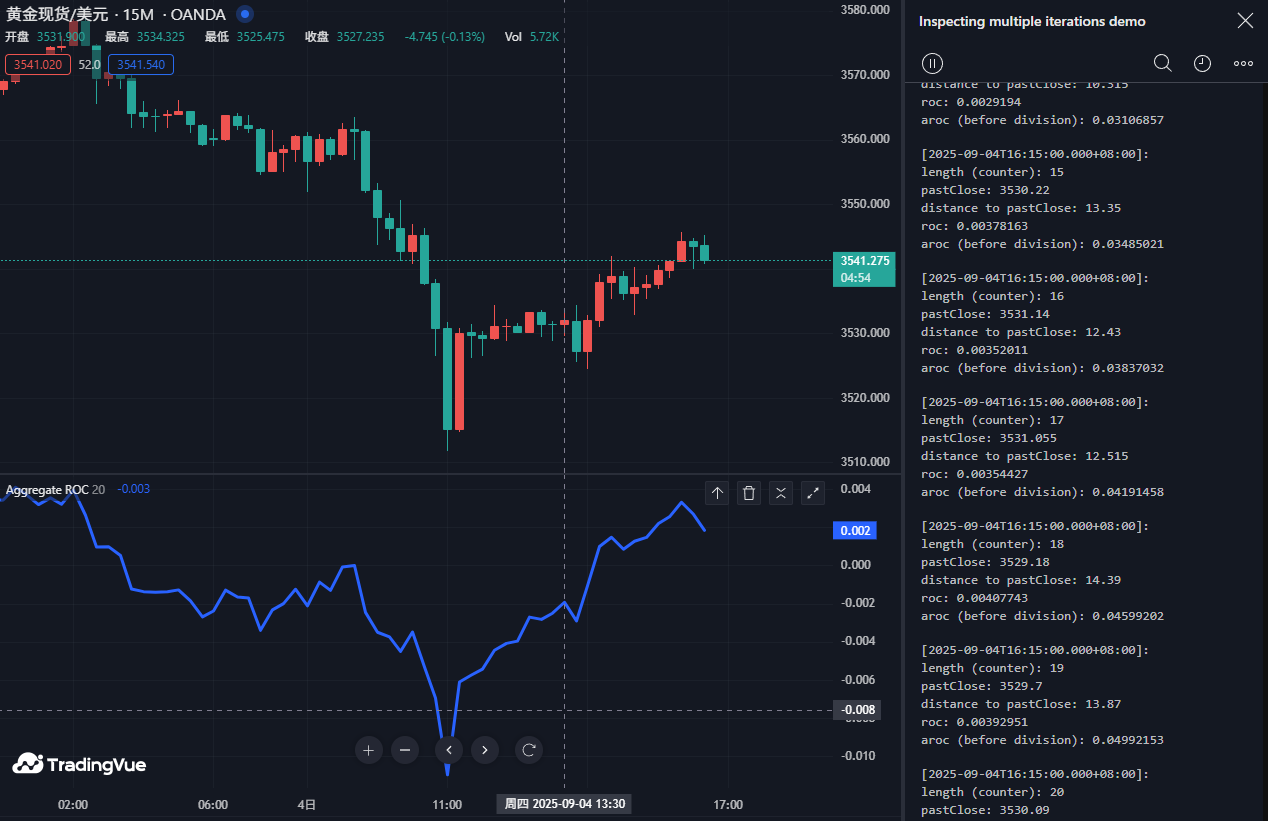Open search in the logs panel

click(1162, 63)
